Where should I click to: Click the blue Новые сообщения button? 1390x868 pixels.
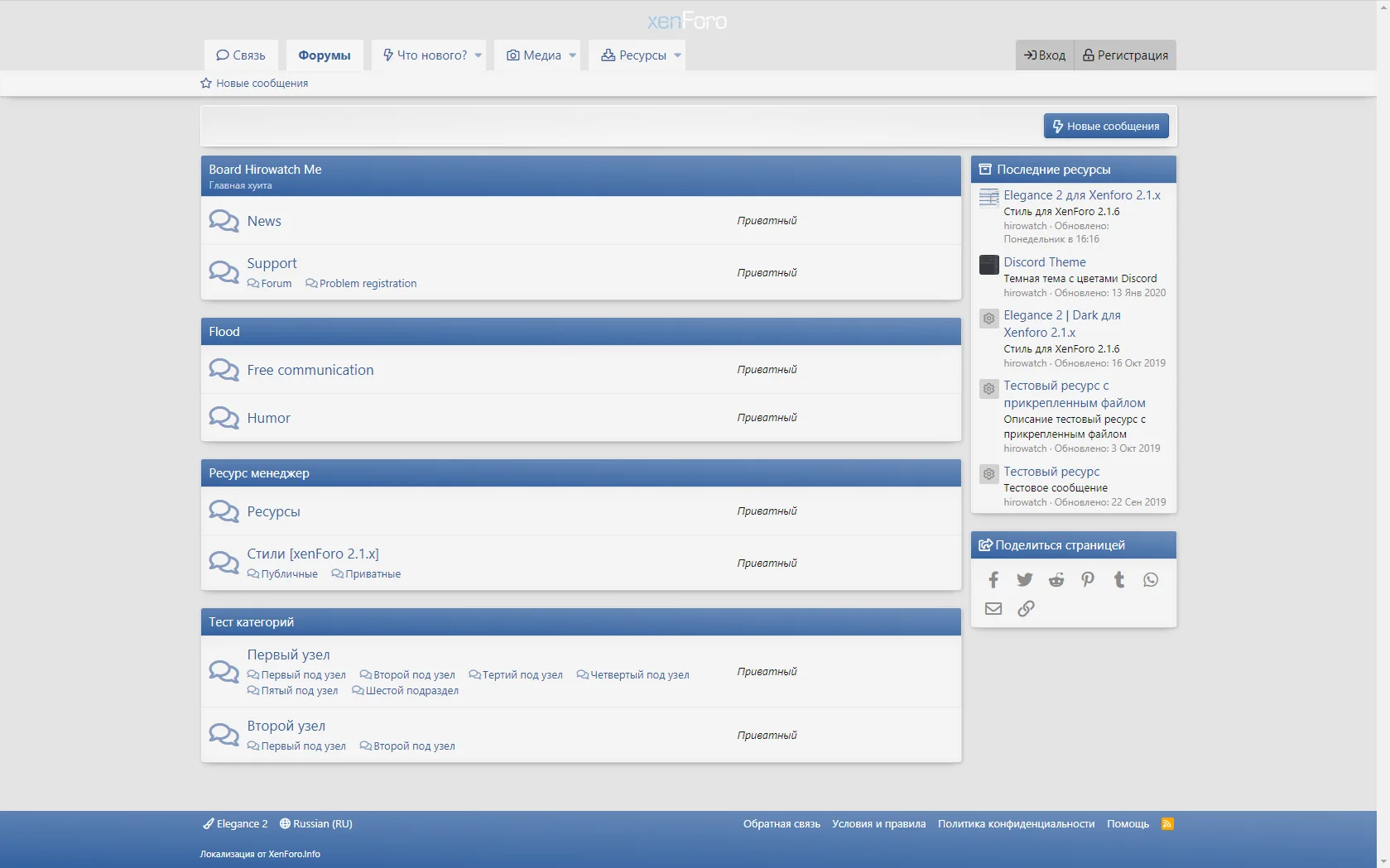[1106, 126]
